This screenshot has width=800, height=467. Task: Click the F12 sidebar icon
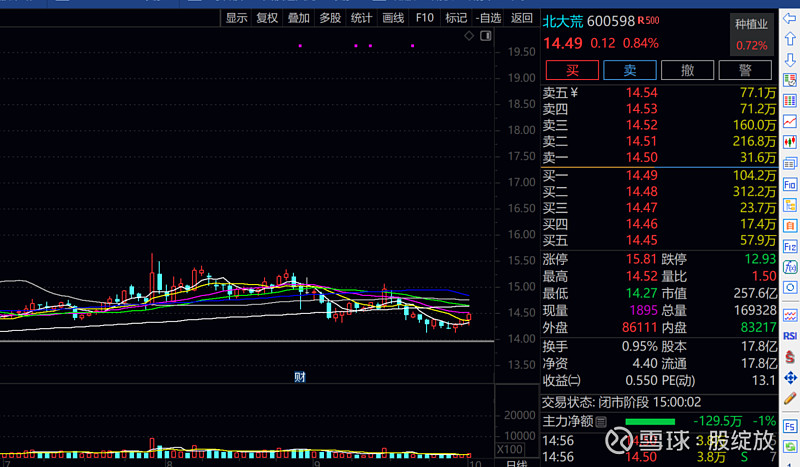790,247
